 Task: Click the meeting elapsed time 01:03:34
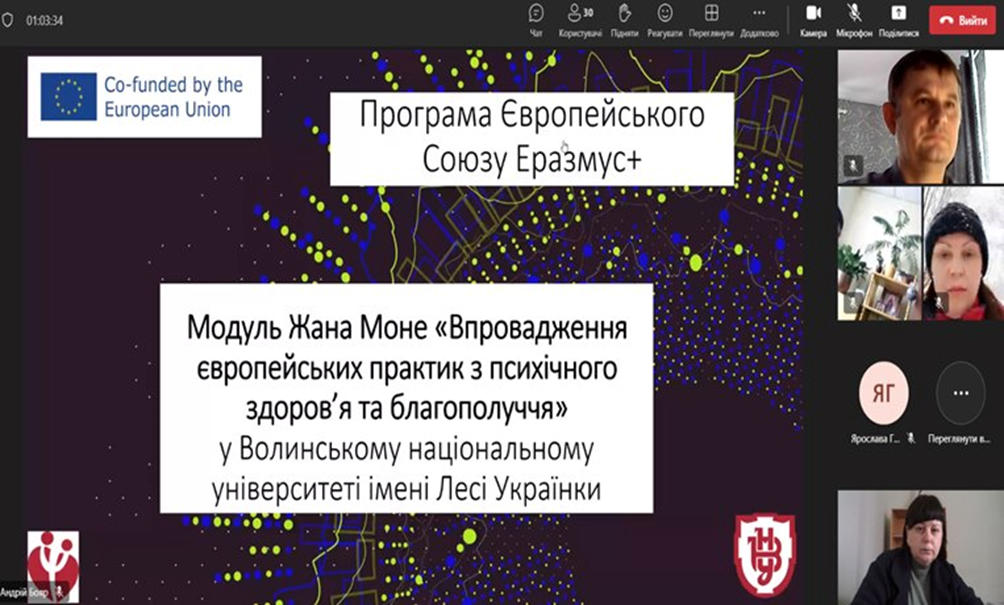coord(46,19)
